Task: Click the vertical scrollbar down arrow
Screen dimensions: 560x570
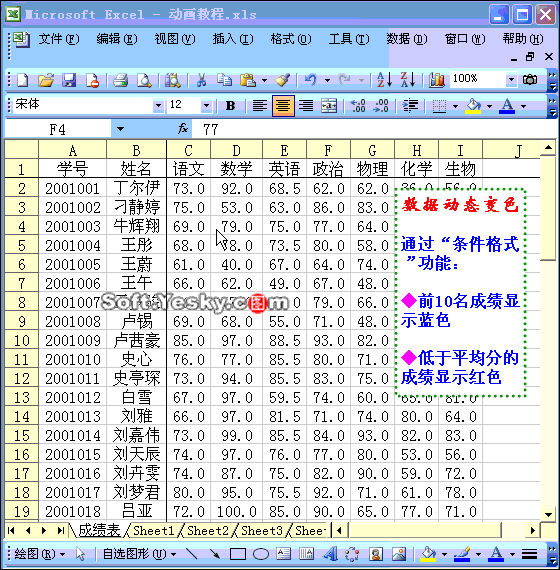Action: pyautogui.click(x=548, y=514)
